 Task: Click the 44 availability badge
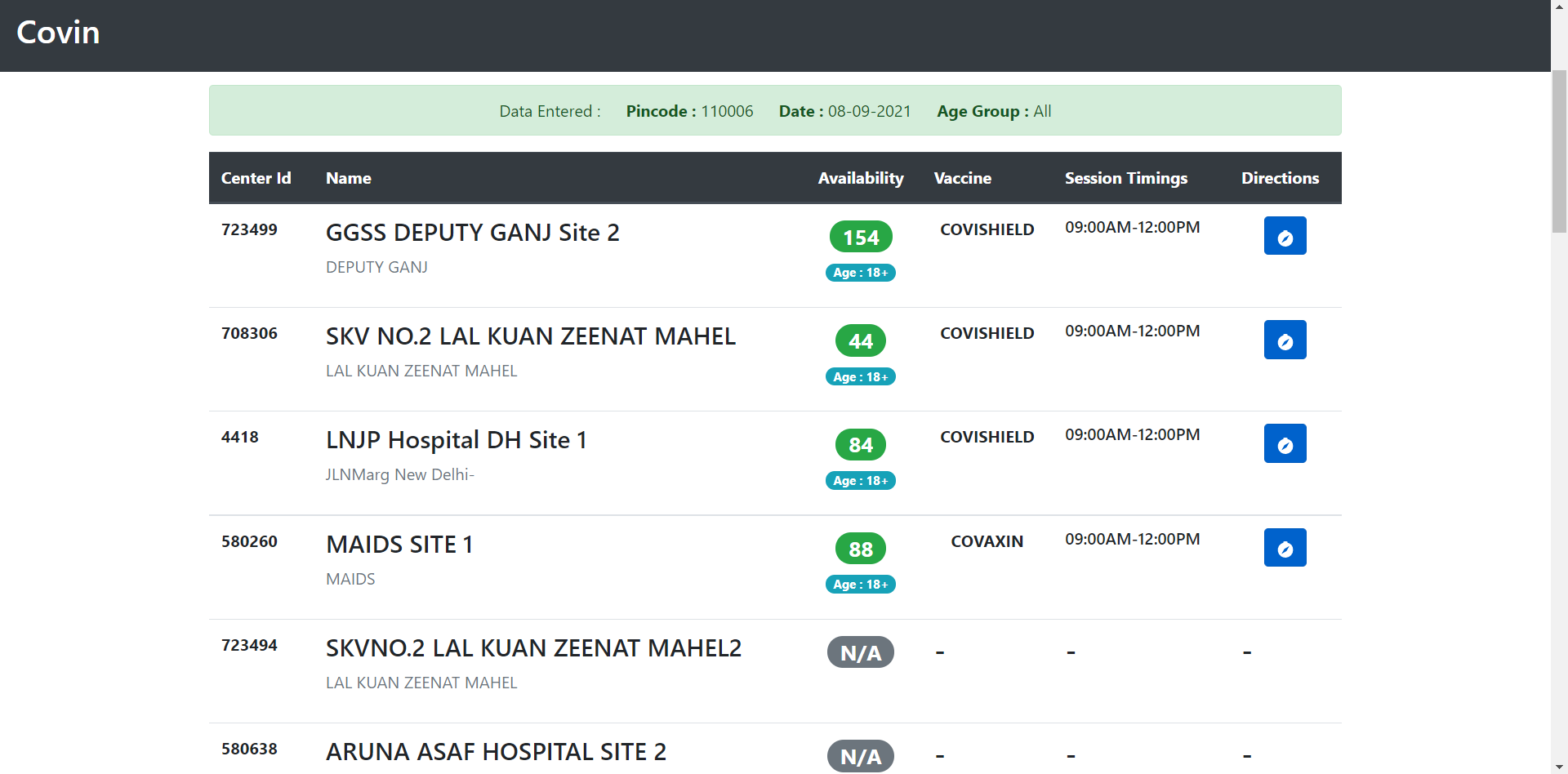(861, 340)
